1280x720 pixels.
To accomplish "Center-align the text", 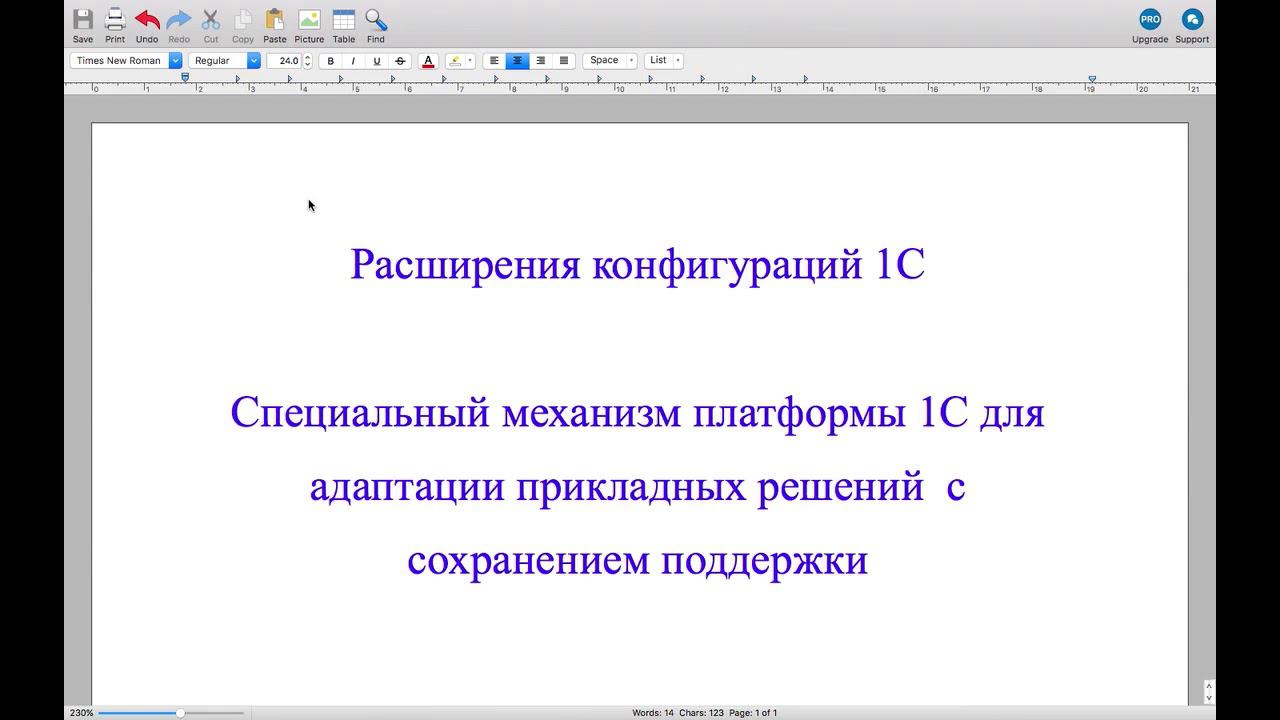I will click(x=517, y=61).
